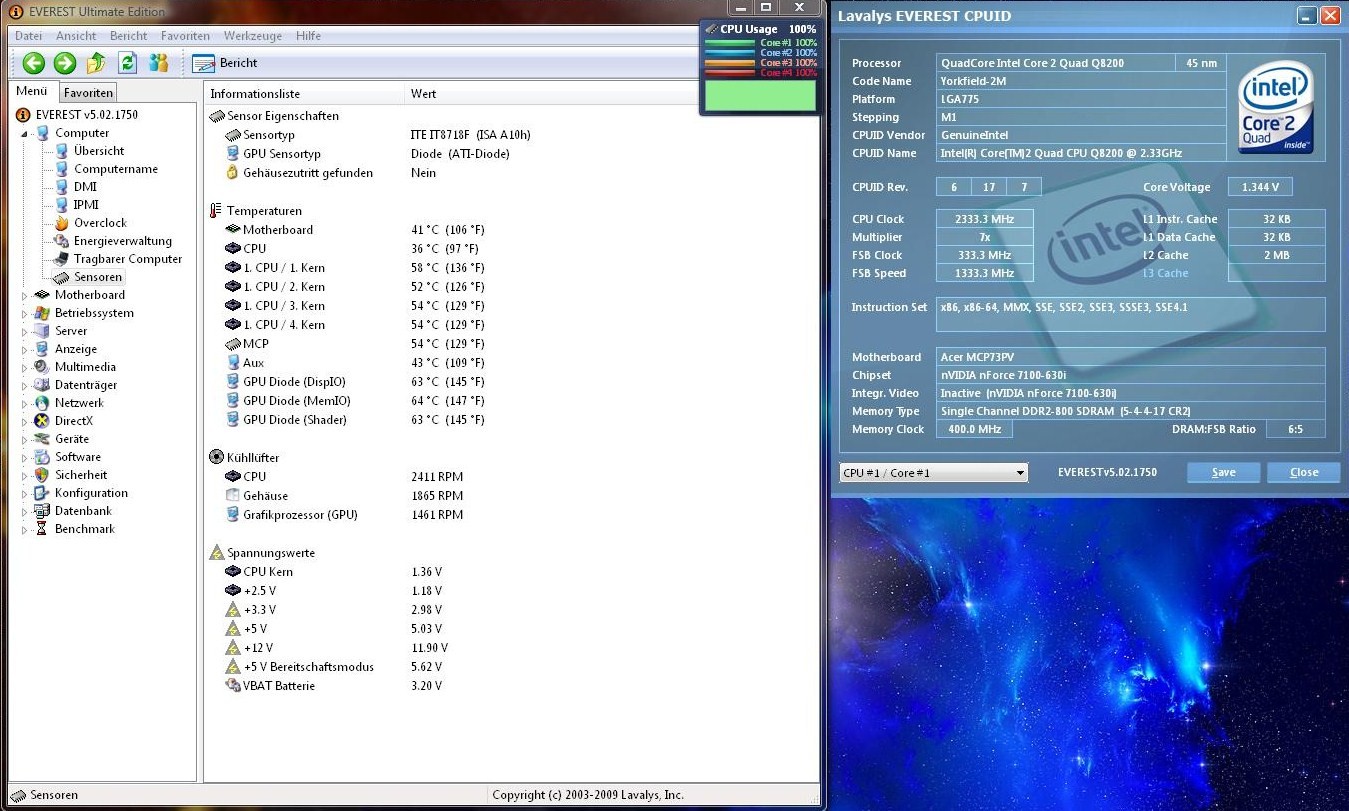Image resolution: width=1349 pixels, height=811 pixels.
Task: Click the CPU Usage gadget green graph
Action: point(760,96)
